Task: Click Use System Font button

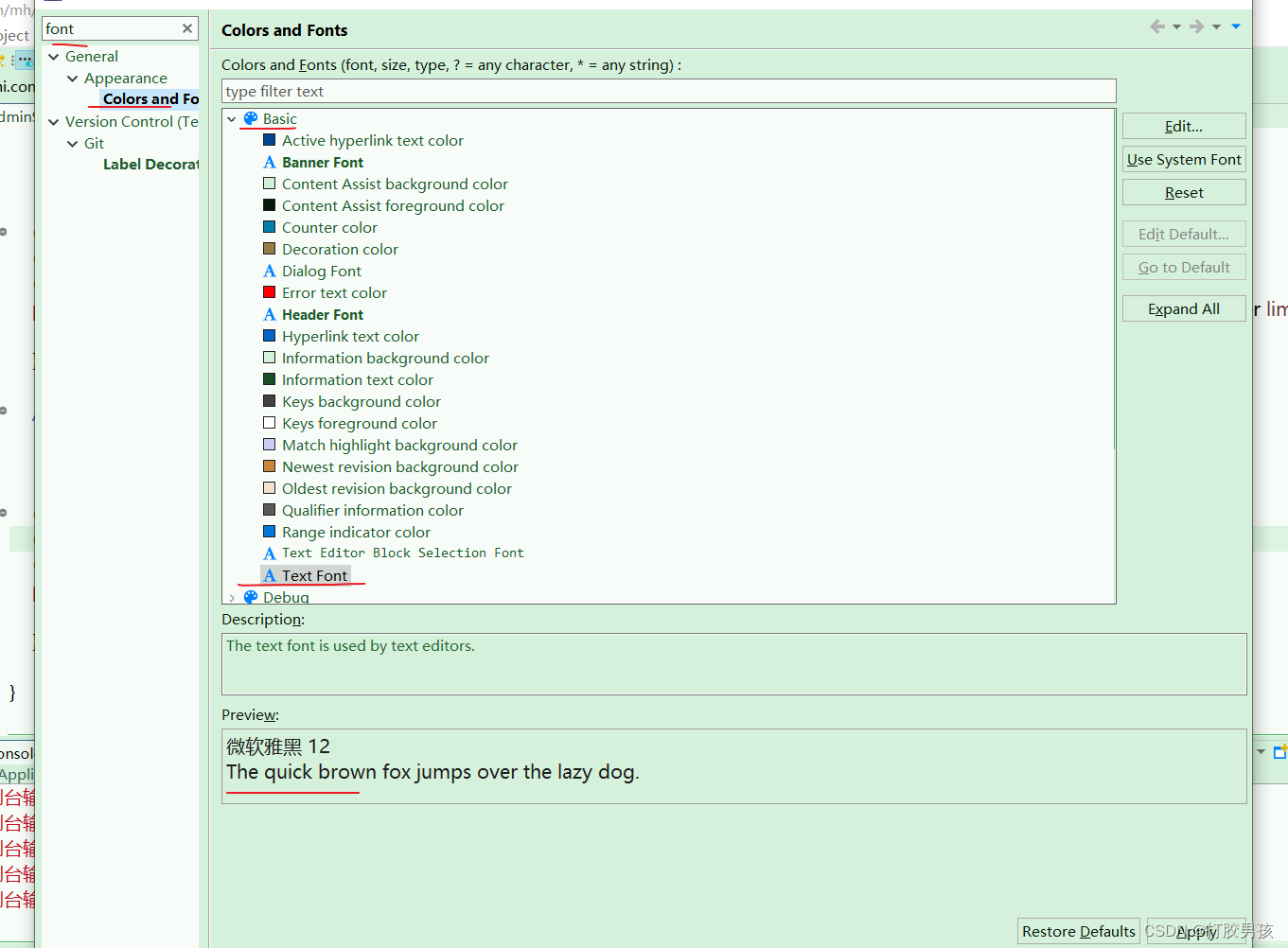Action: [1184, 159]
